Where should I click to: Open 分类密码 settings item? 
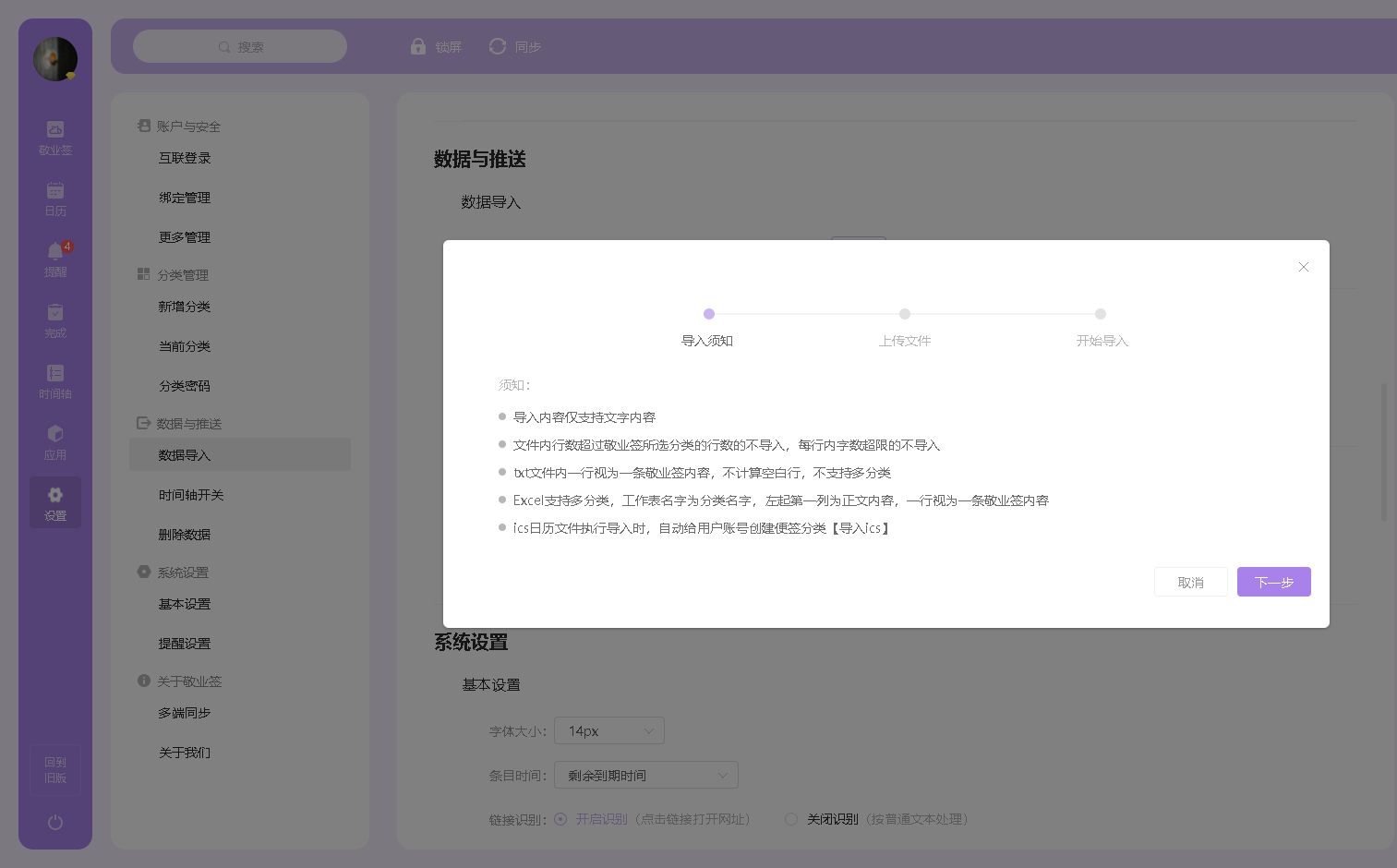point(185,386)
